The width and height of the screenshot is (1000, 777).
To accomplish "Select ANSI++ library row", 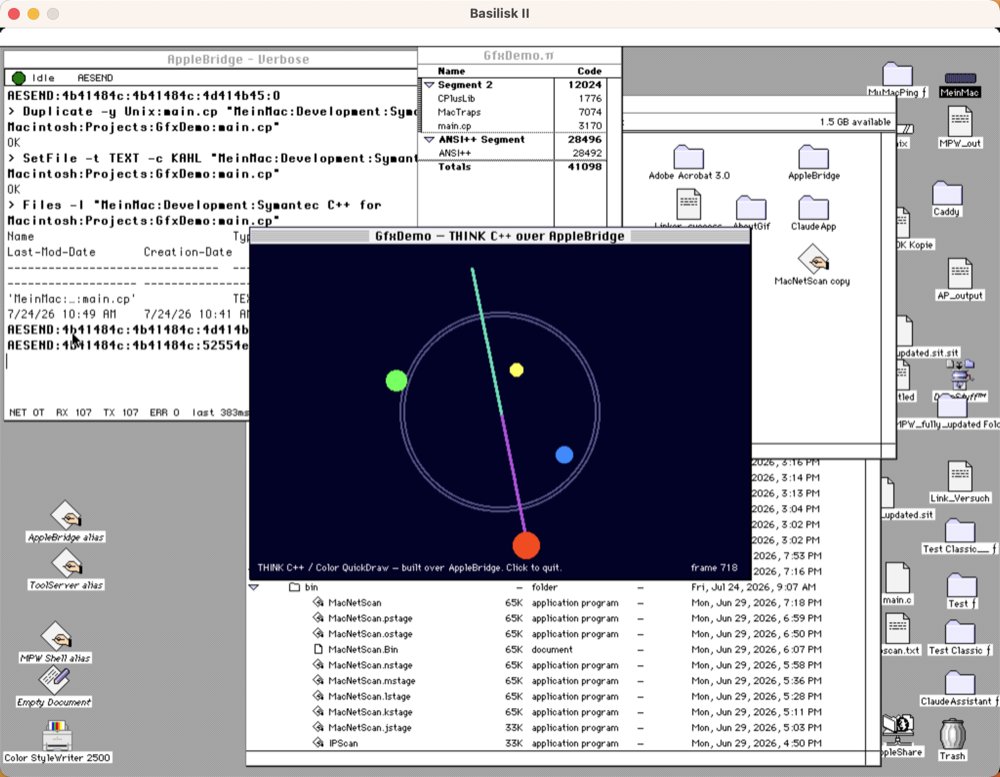I will pos(513,153).
